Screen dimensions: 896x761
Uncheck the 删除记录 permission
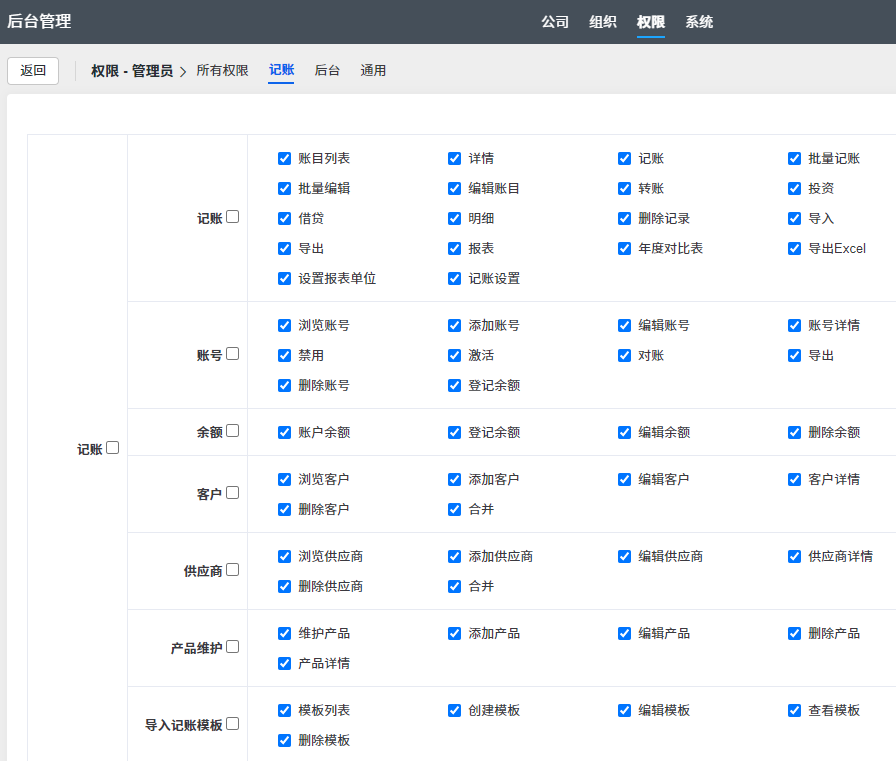point(625,218)
